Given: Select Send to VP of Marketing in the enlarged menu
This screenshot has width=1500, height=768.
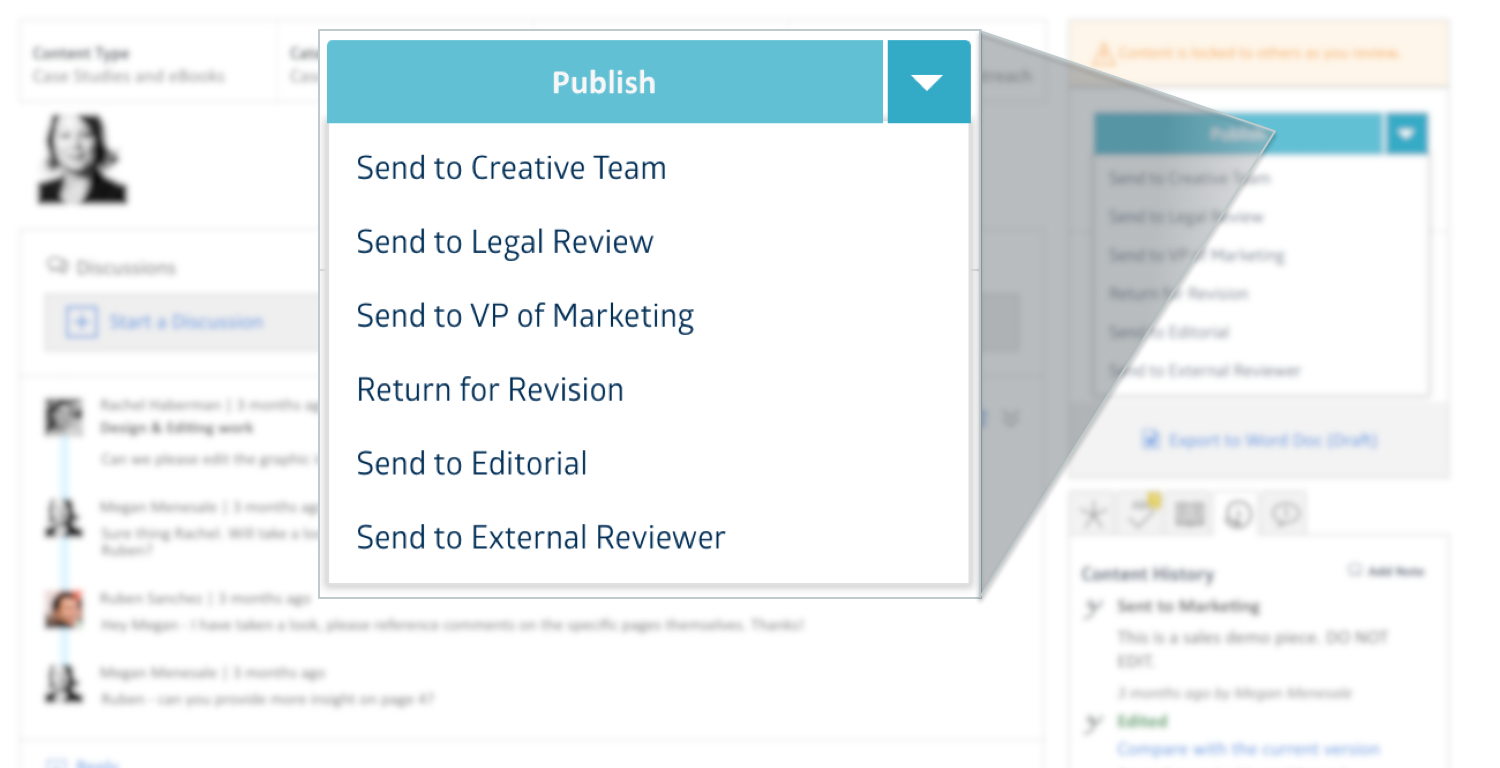Looking at the screenshot, I should (x=525, y=316).
